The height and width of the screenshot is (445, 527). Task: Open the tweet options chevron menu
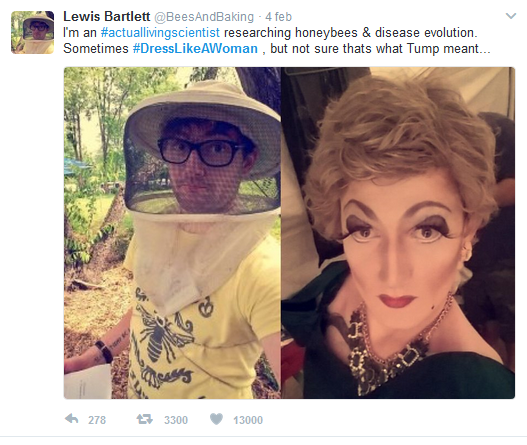pos(511,16)
